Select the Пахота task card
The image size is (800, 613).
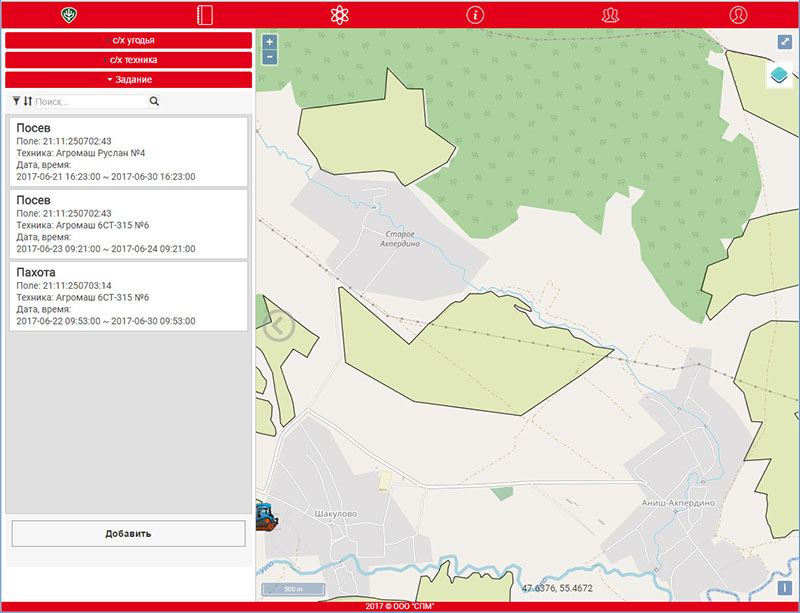point(128,297)
